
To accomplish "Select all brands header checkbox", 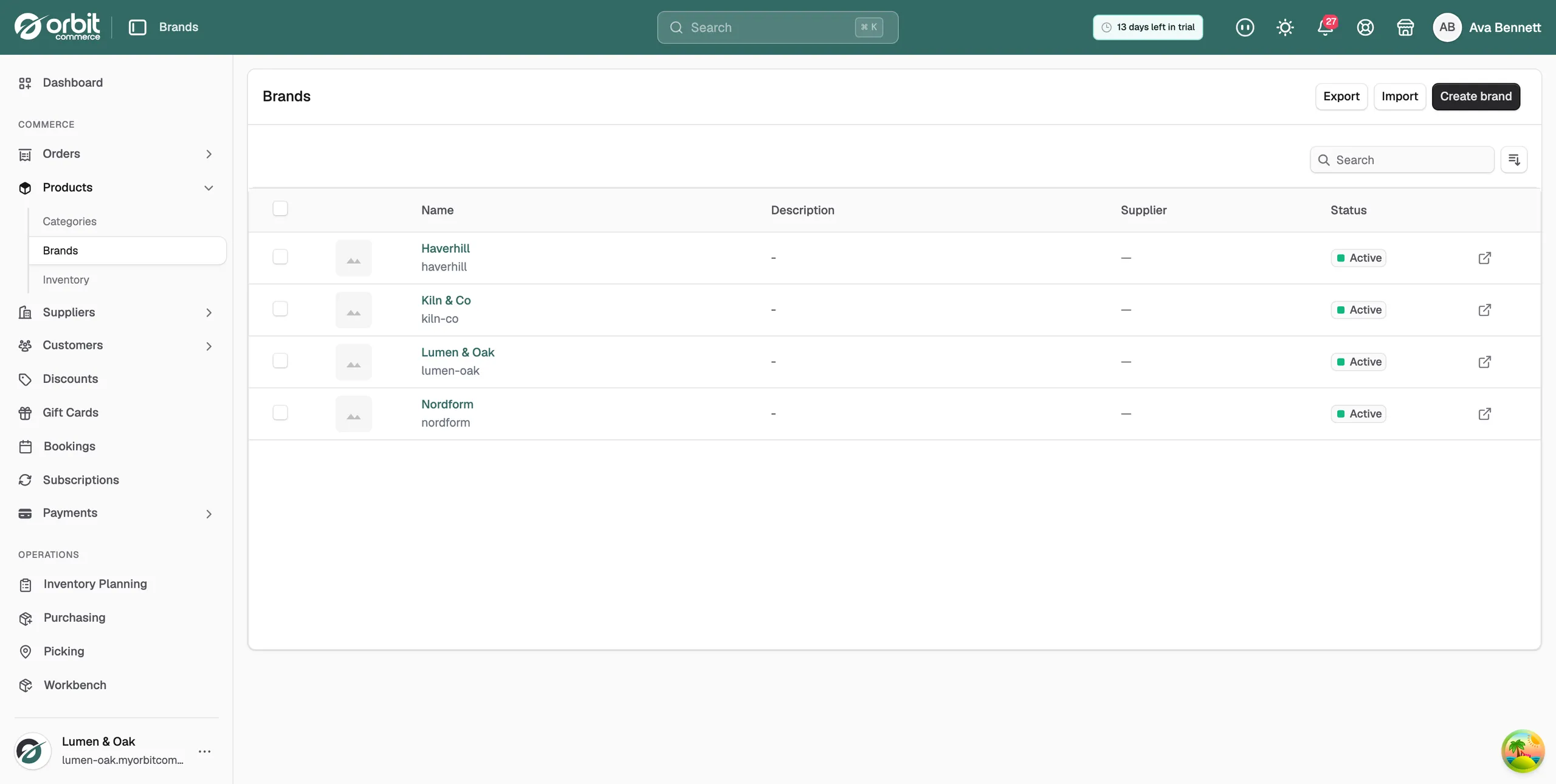I will tap(280, 208).
